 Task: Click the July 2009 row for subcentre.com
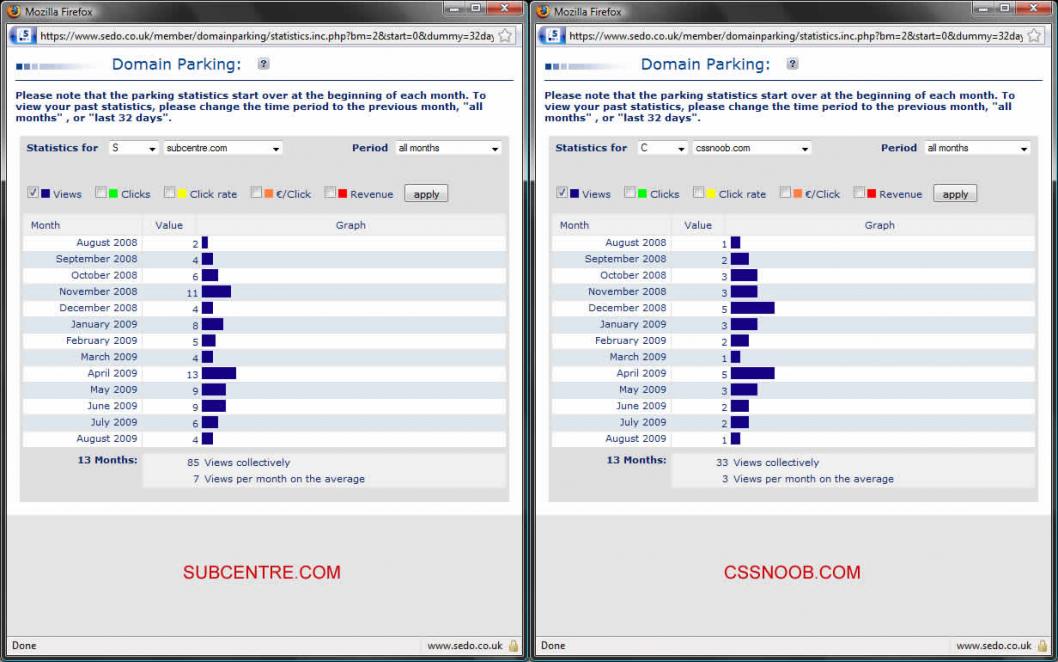point(264,422)
